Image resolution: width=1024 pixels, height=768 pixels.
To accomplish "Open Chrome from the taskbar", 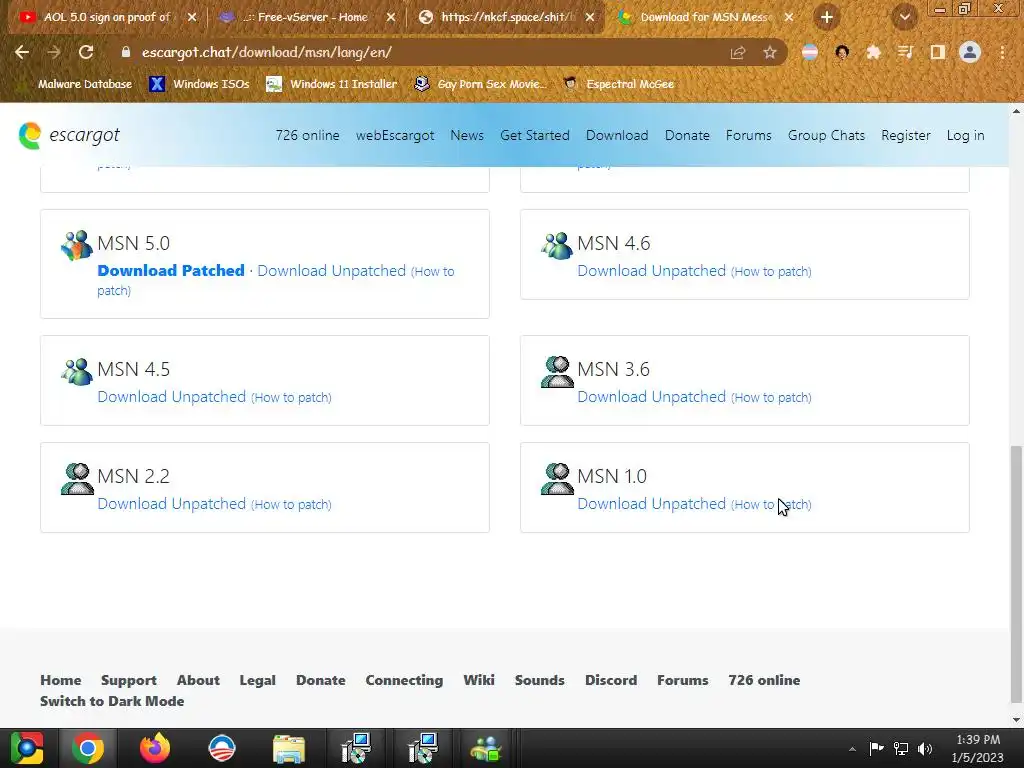I will pyautogui.click(x=88, y=748).
